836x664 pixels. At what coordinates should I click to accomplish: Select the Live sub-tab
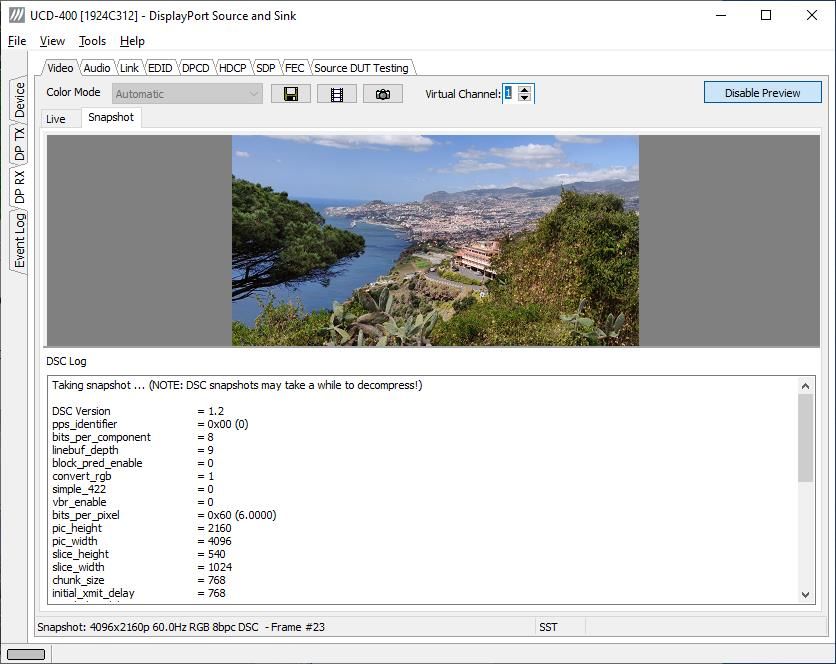[x=55, y=119]
